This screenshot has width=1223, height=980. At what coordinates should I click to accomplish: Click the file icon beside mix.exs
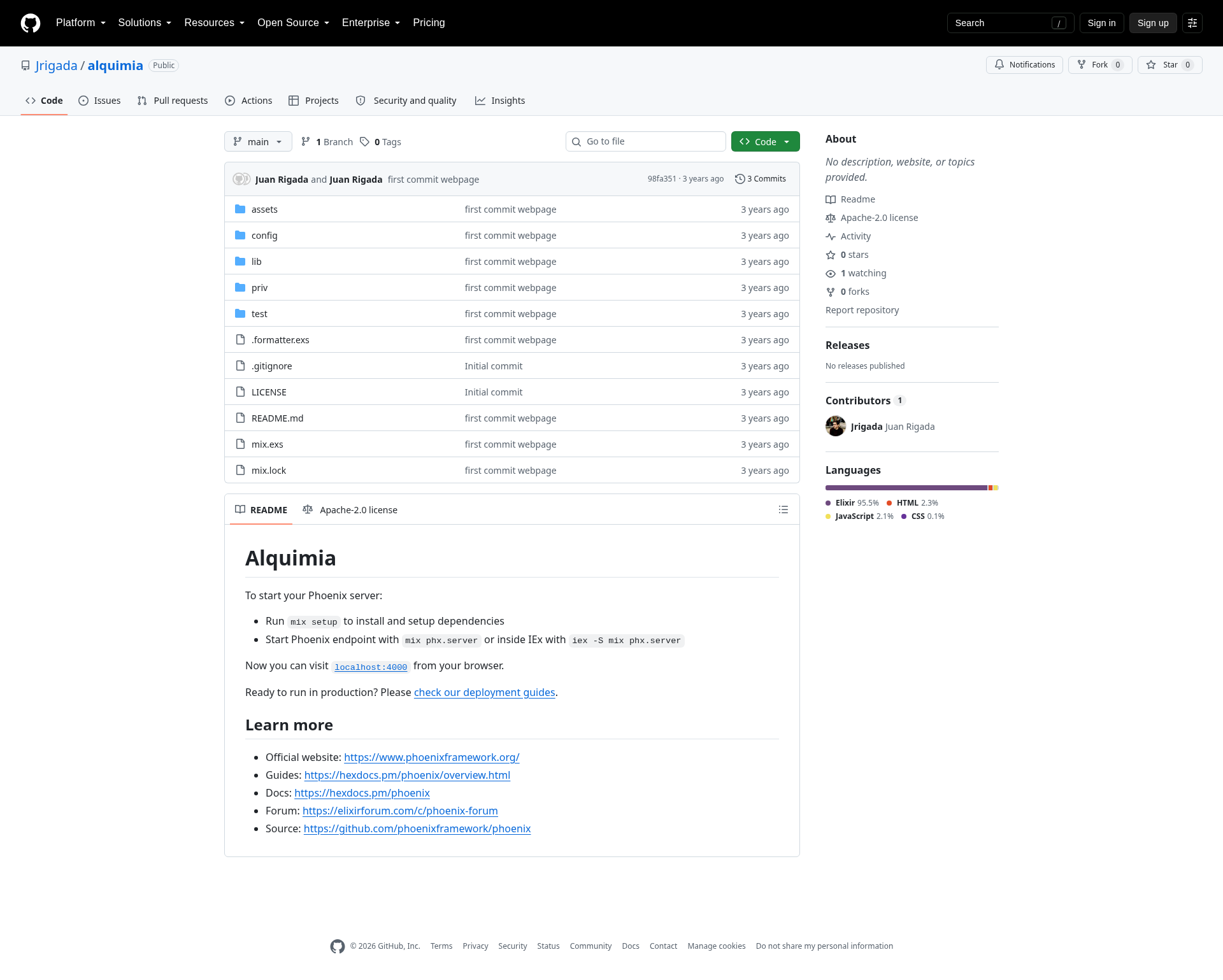coord(240,444)
